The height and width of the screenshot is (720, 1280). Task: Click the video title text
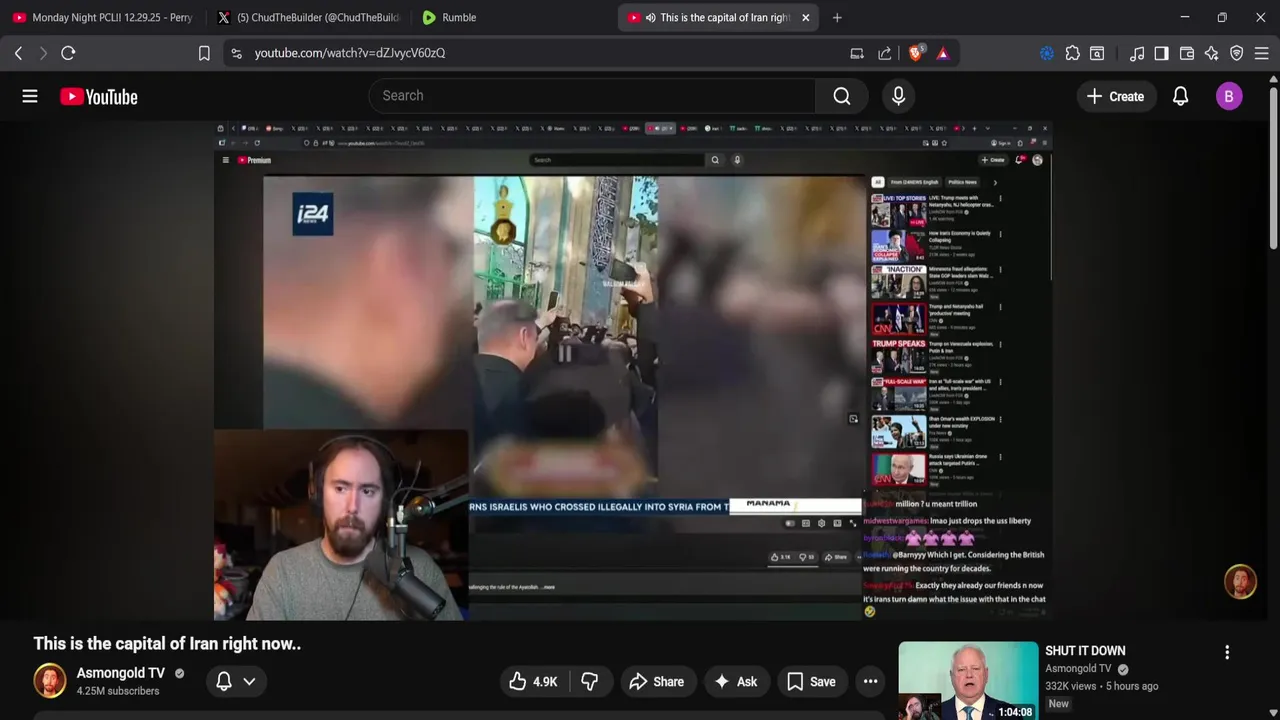167,644
